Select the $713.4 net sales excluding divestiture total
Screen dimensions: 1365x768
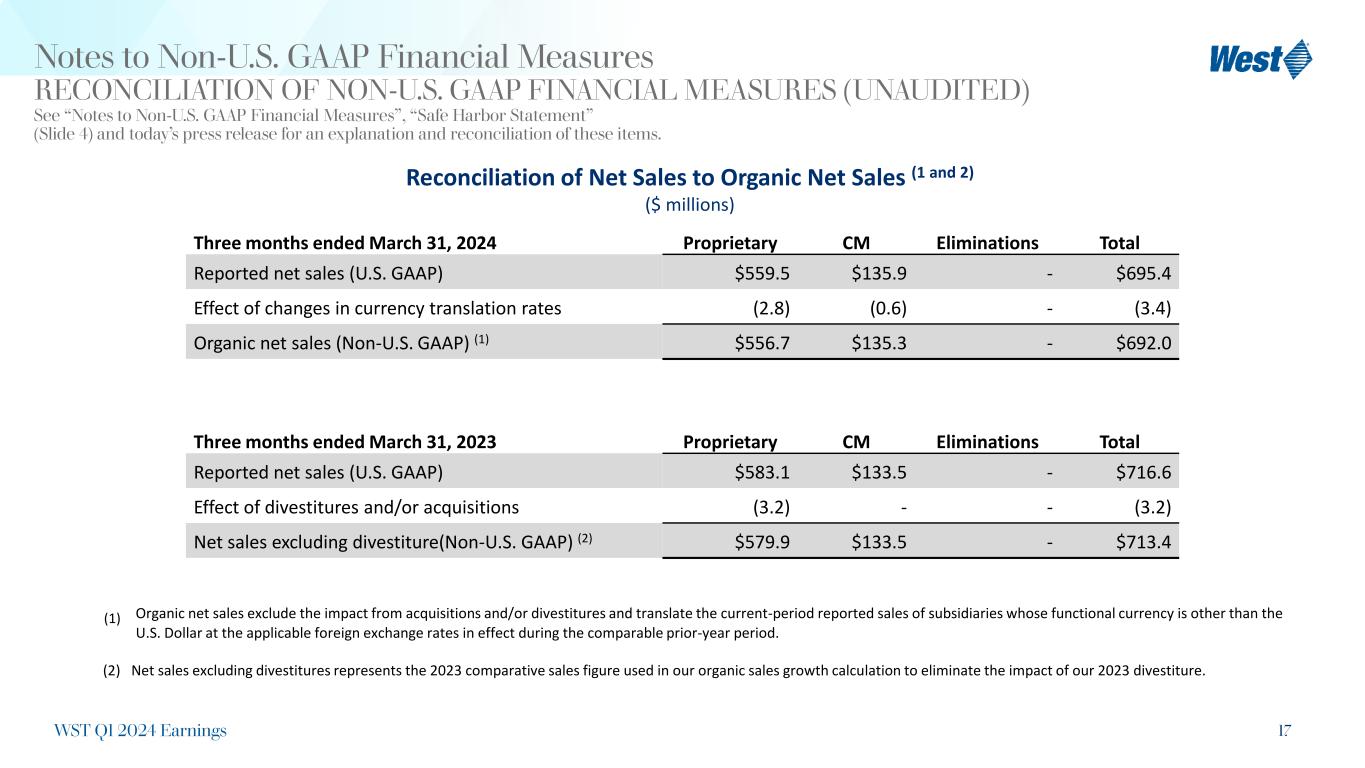click(1144, 542)
